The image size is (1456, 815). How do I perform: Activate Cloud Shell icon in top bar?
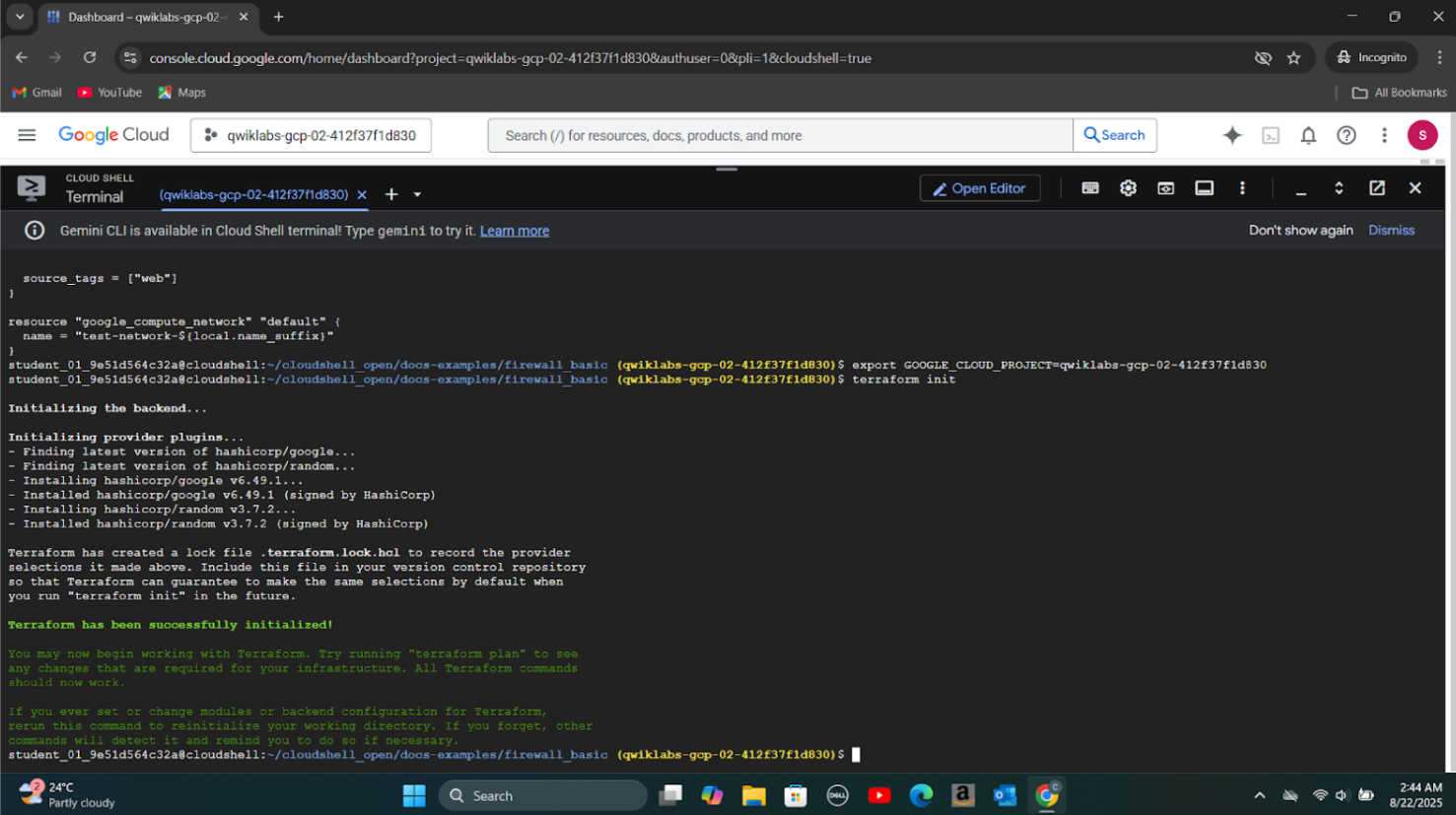click(1271, 136)
